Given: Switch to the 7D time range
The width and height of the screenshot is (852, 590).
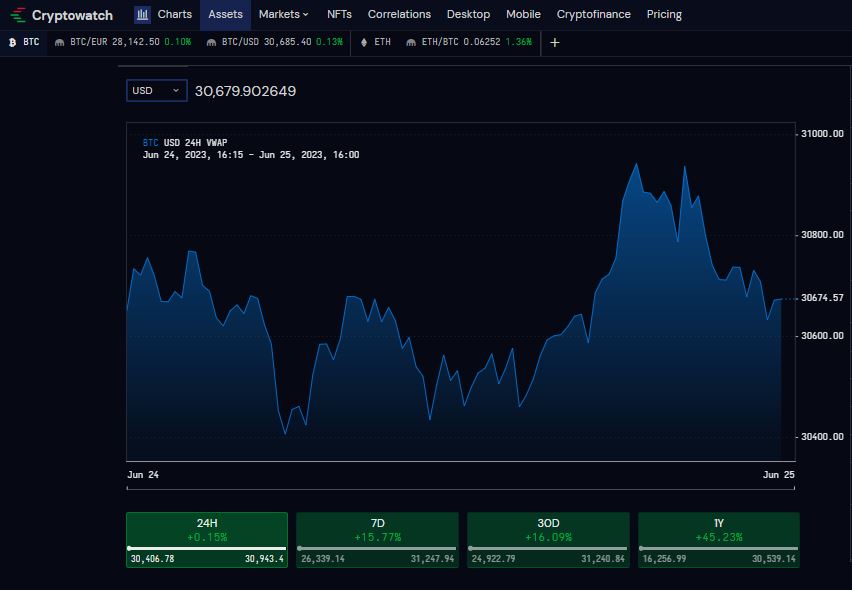Looking at the screenshot, I should (378, 539).
